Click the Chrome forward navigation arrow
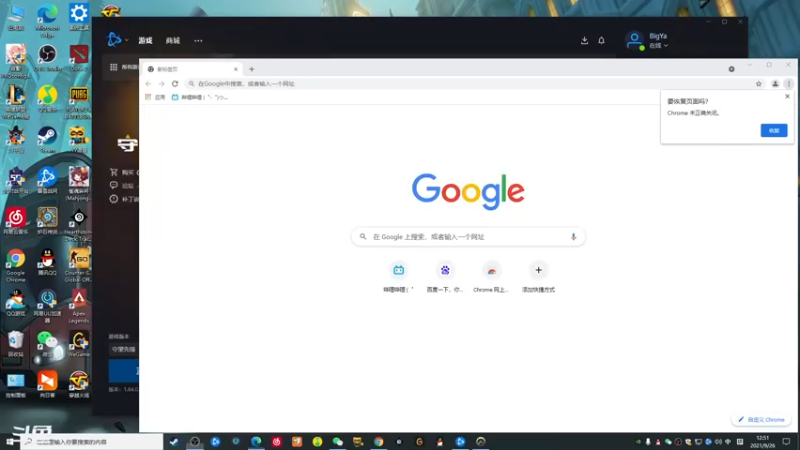The height and width of the screenshot is (450, 800). point(161,84)
